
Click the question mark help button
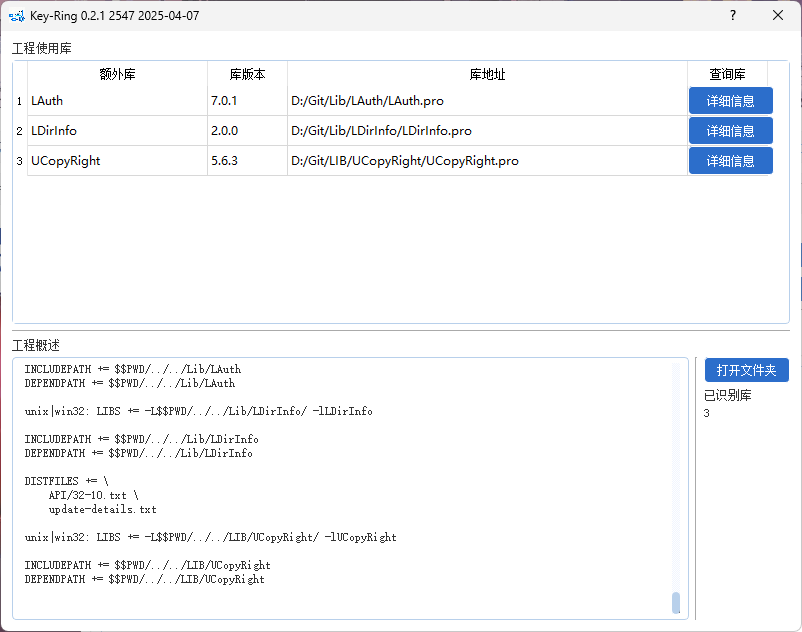pos(733,16)
